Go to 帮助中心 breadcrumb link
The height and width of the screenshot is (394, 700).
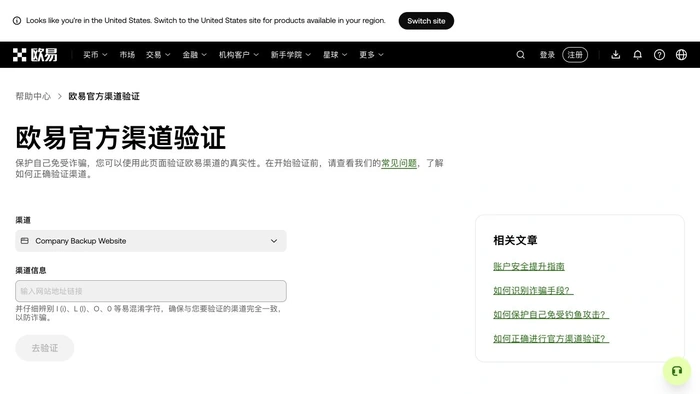click(33, 96)
